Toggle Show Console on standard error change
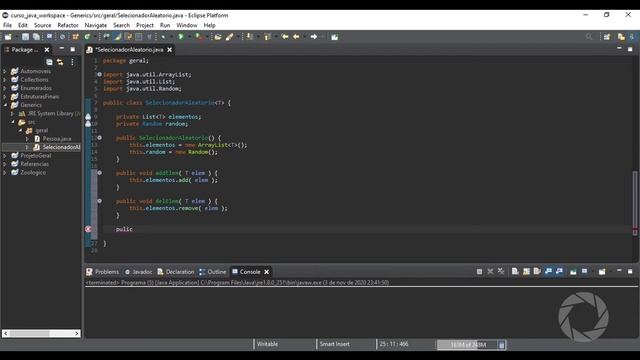This screenshot has height=360, width=640. (x=559, y=271)
